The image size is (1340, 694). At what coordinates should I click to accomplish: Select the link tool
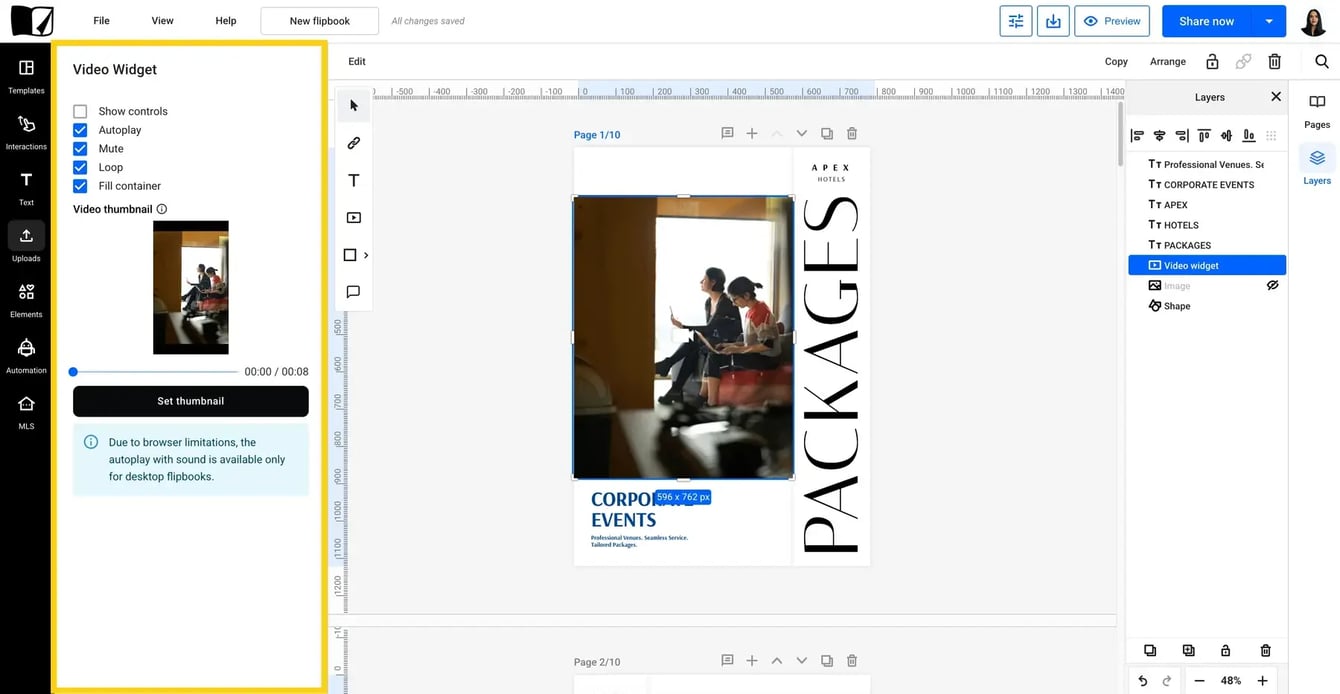(x=353, y=143)
